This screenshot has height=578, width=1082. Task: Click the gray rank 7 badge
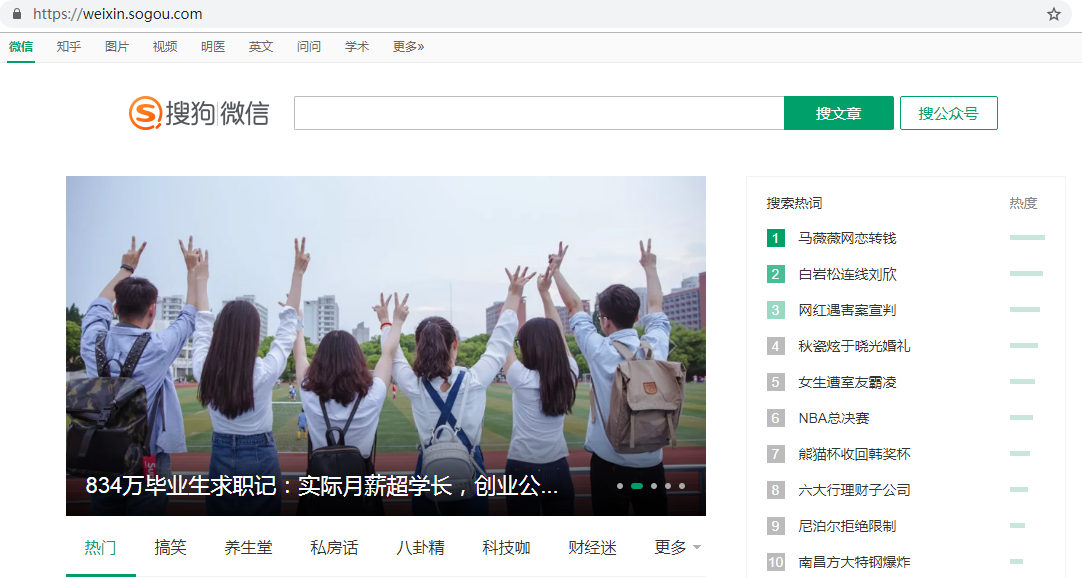pos(776,454)
